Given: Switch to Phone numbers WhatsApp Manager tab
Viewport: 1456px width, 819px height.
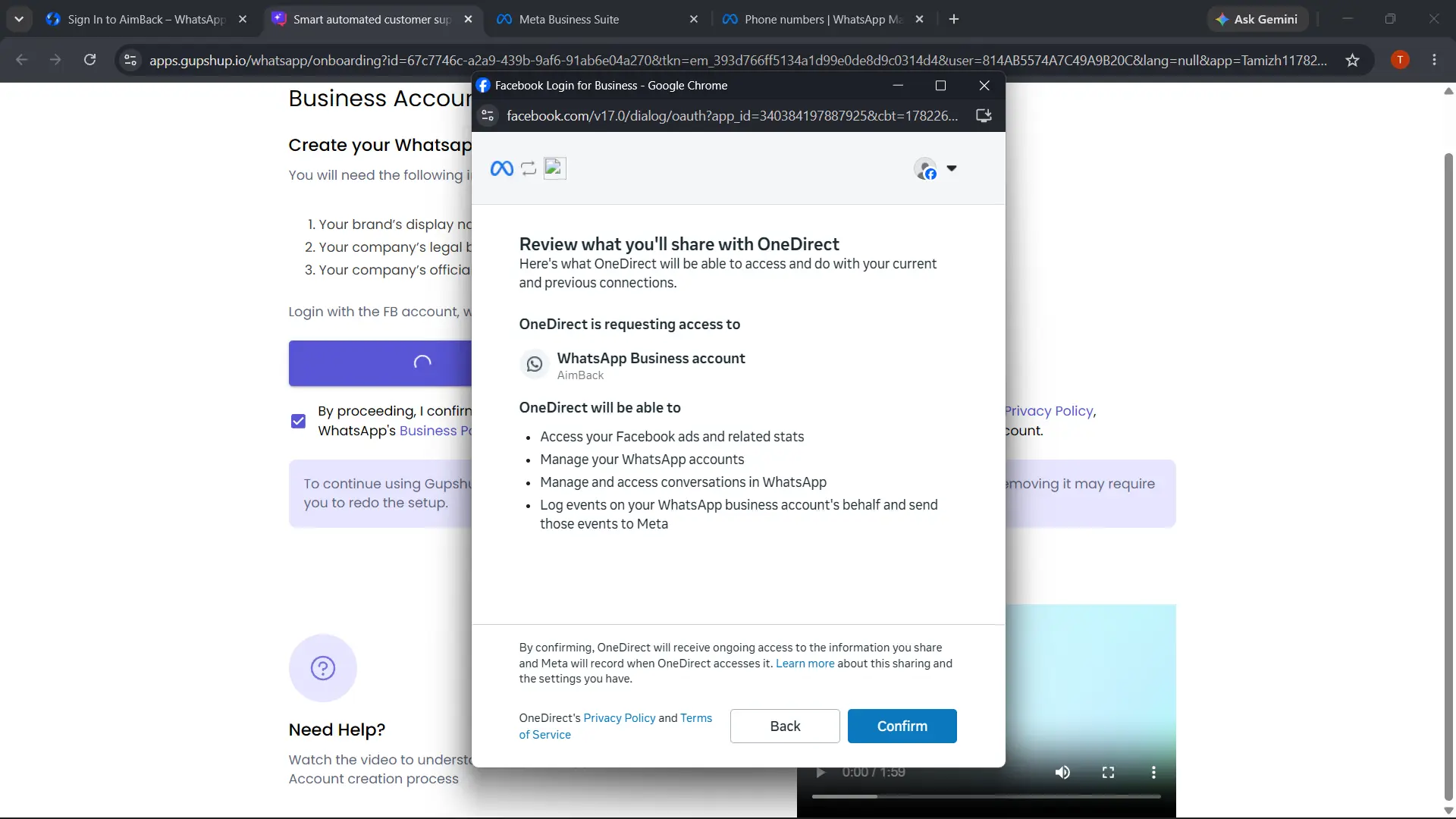Looking at the screenshot, I should coord(823,19).
